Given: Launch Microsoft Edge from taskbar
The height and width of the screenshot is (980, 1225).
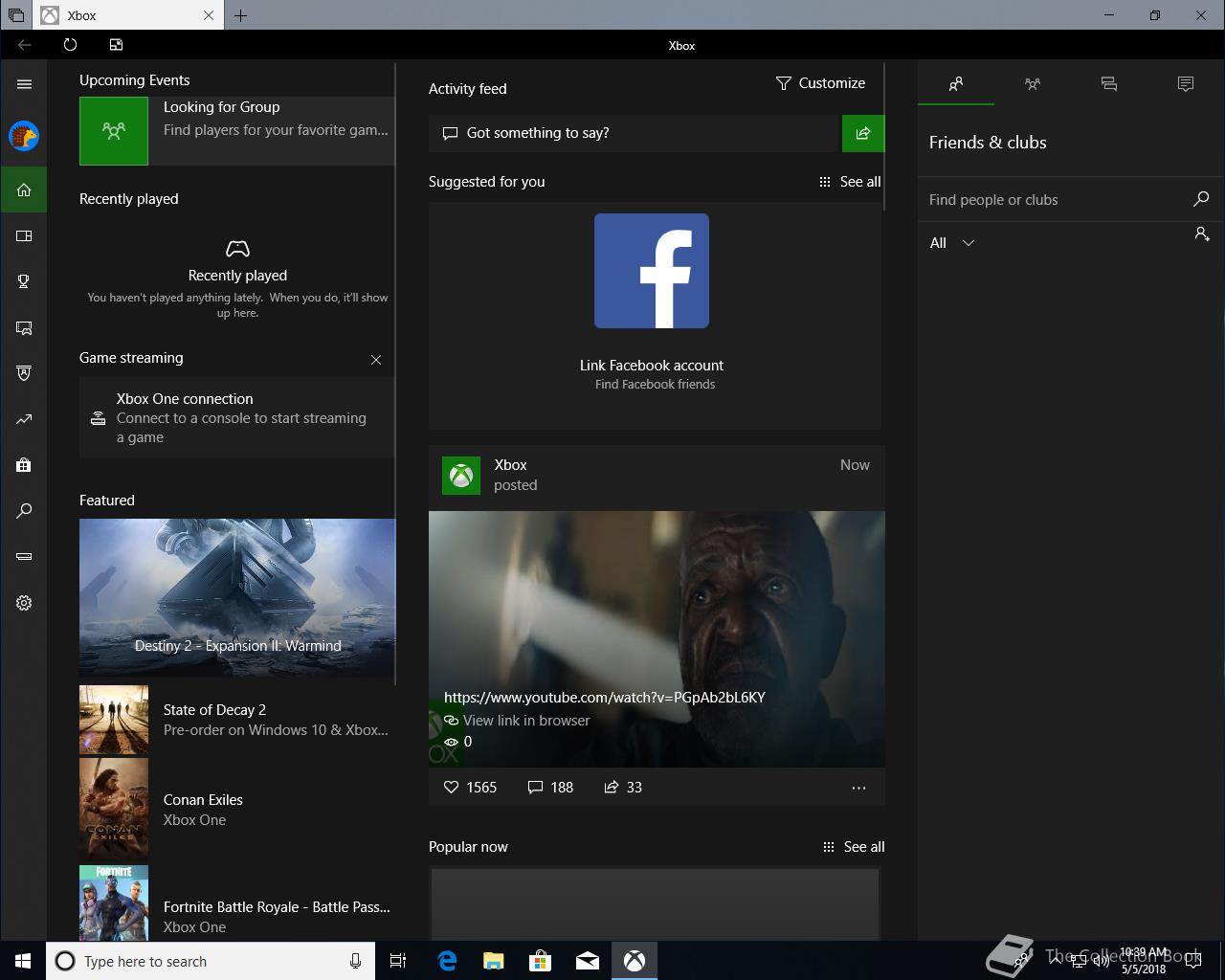Looking at the screenshot, I should coord(447,961).
